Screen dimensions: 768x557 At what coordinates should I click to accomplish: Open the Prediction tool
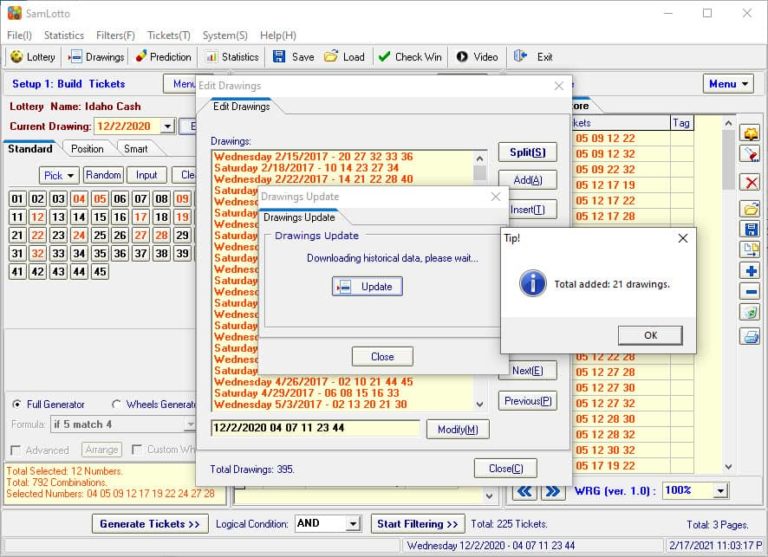pos(164,57)
